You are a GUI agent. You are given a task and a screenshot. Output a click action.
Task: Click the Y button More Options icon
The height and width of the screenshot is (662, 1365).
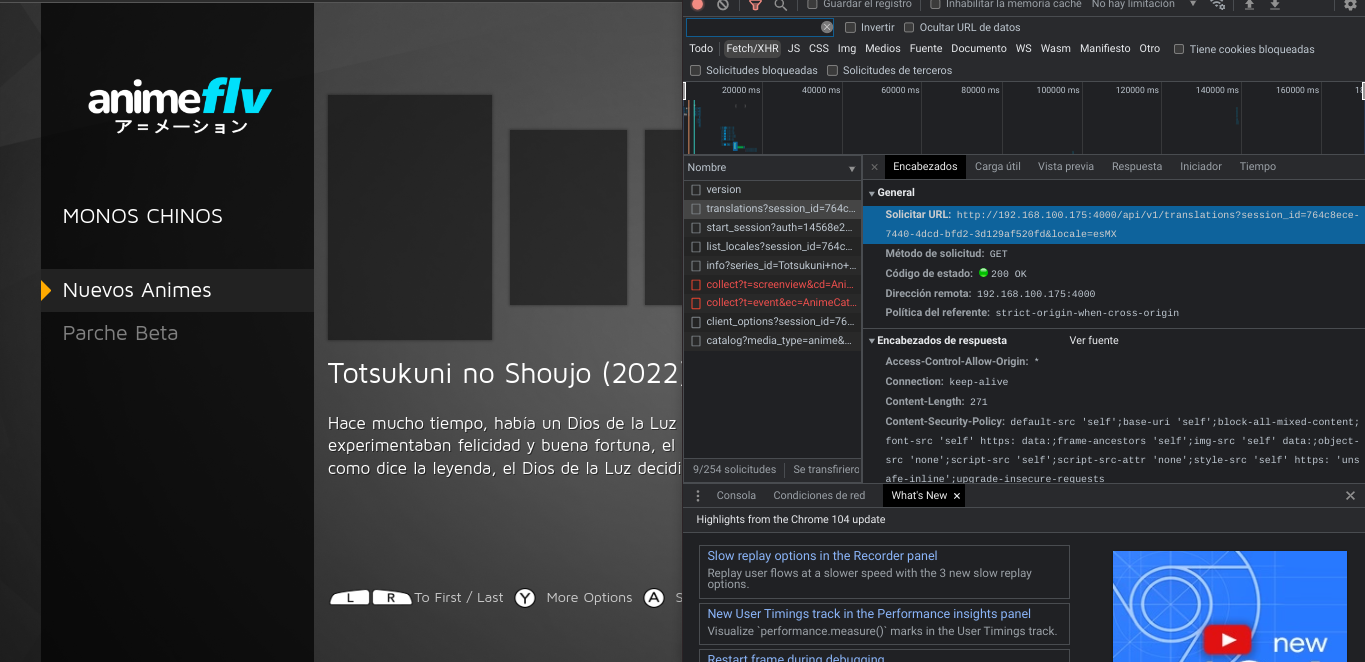point(525,598)
